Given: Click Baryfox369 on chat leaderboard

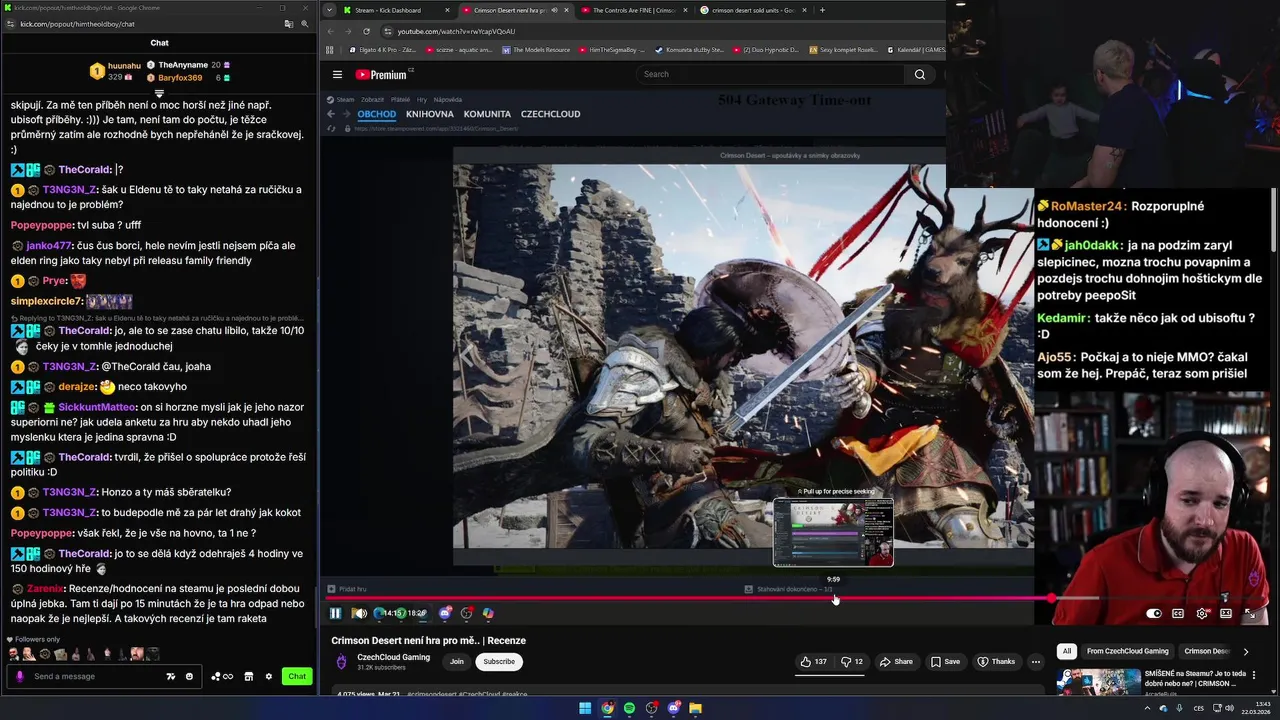Looking at the screenshot, I should pos(180,78).
